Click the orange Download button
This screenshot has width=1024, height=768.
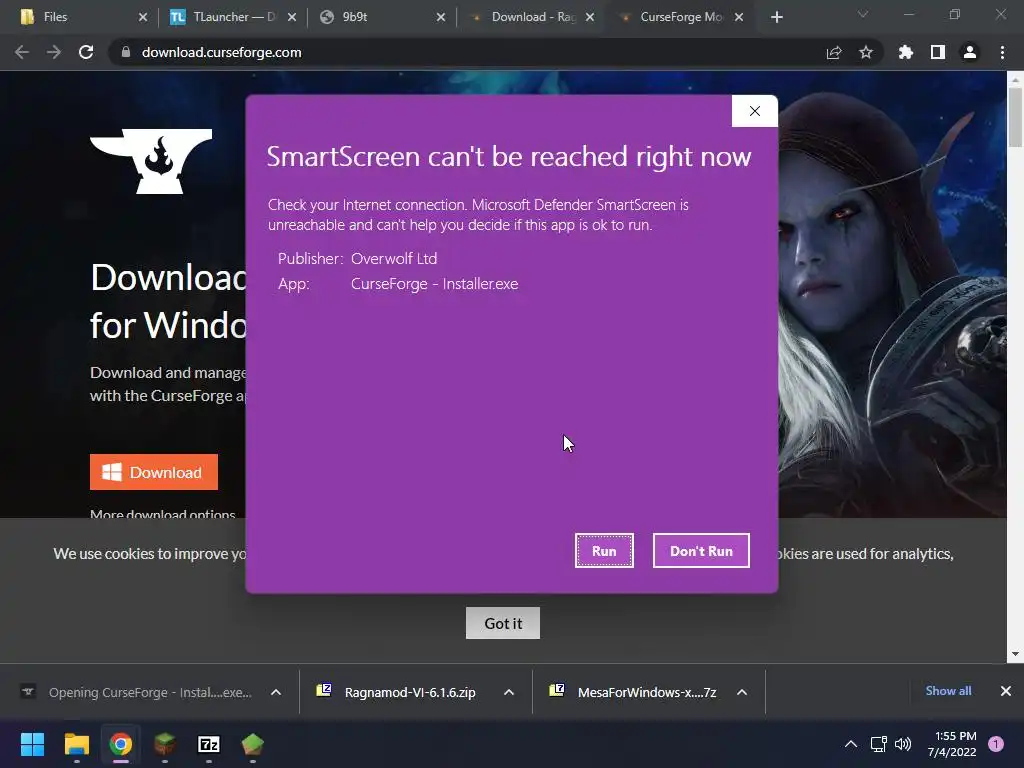coord(153,472)
